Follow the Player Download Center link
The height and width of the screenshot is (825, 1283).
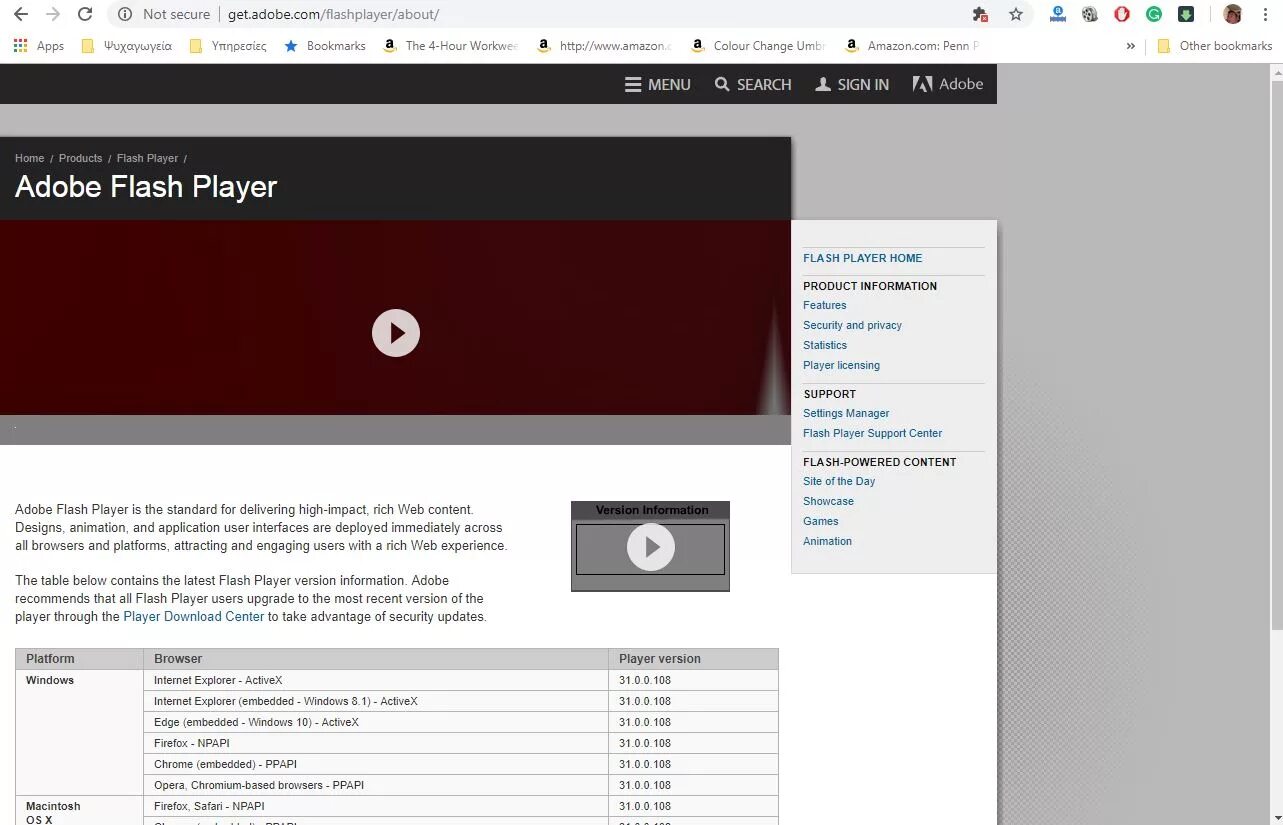click(x=194, y=617)
